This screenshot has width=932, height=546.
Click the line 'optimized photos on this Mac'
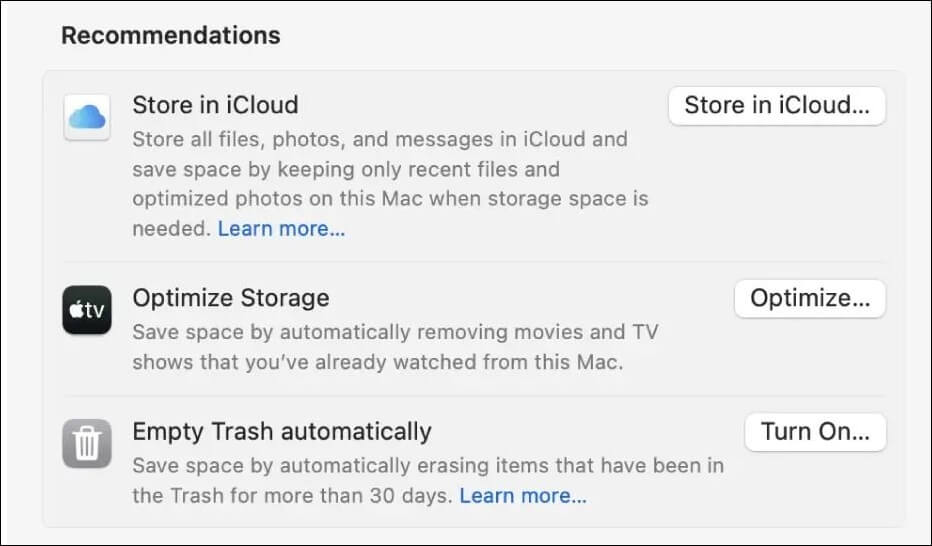click(390, 199)
